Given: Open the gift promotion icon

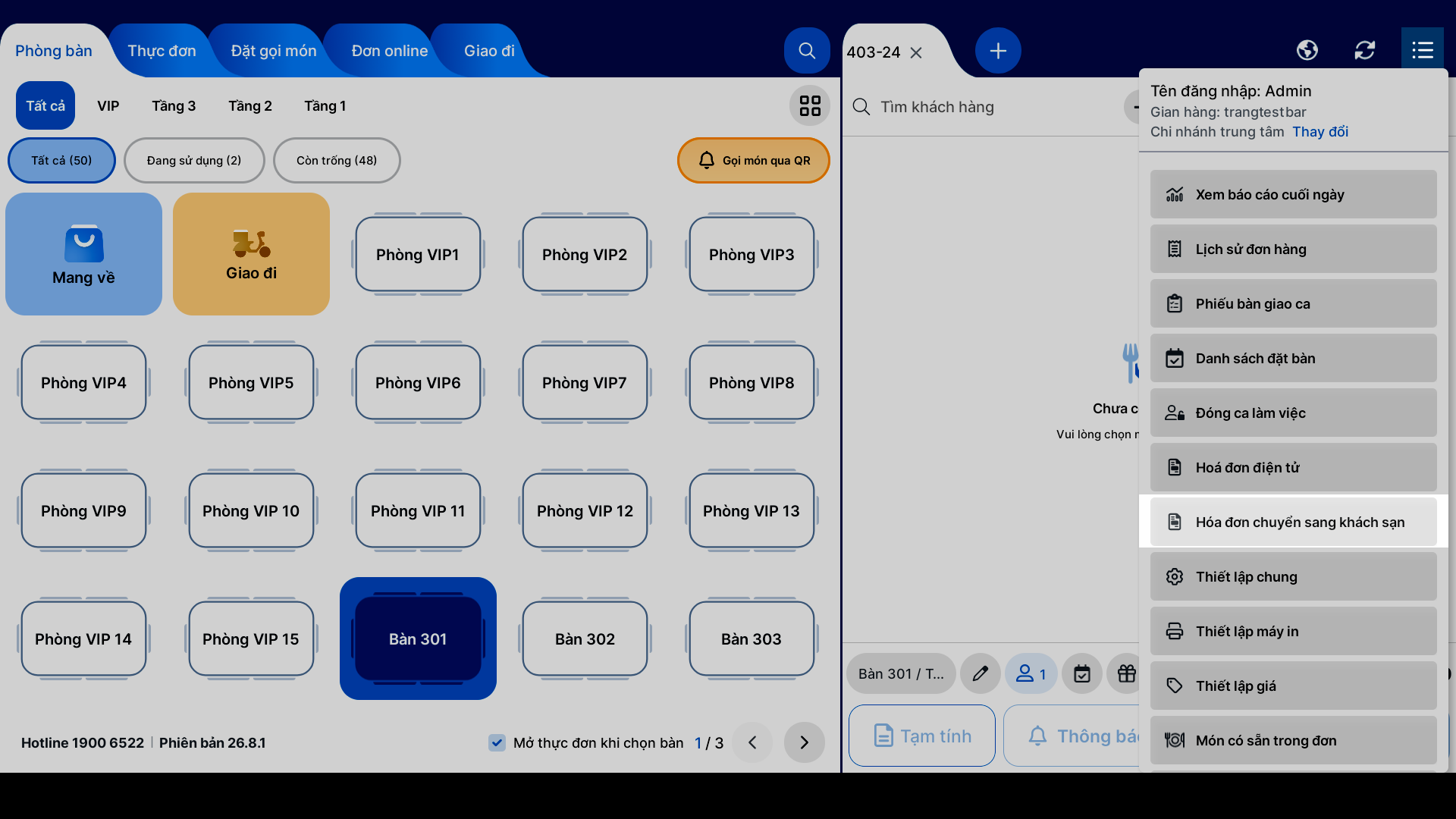Looking at the screenshot, I should (x=1125, y=673).
